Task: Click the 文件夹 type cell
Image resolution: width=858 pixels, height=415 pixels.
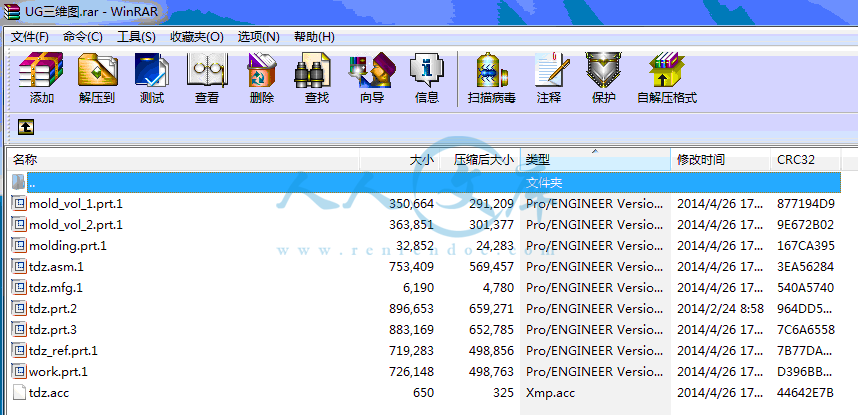Action: click(544, 182)
